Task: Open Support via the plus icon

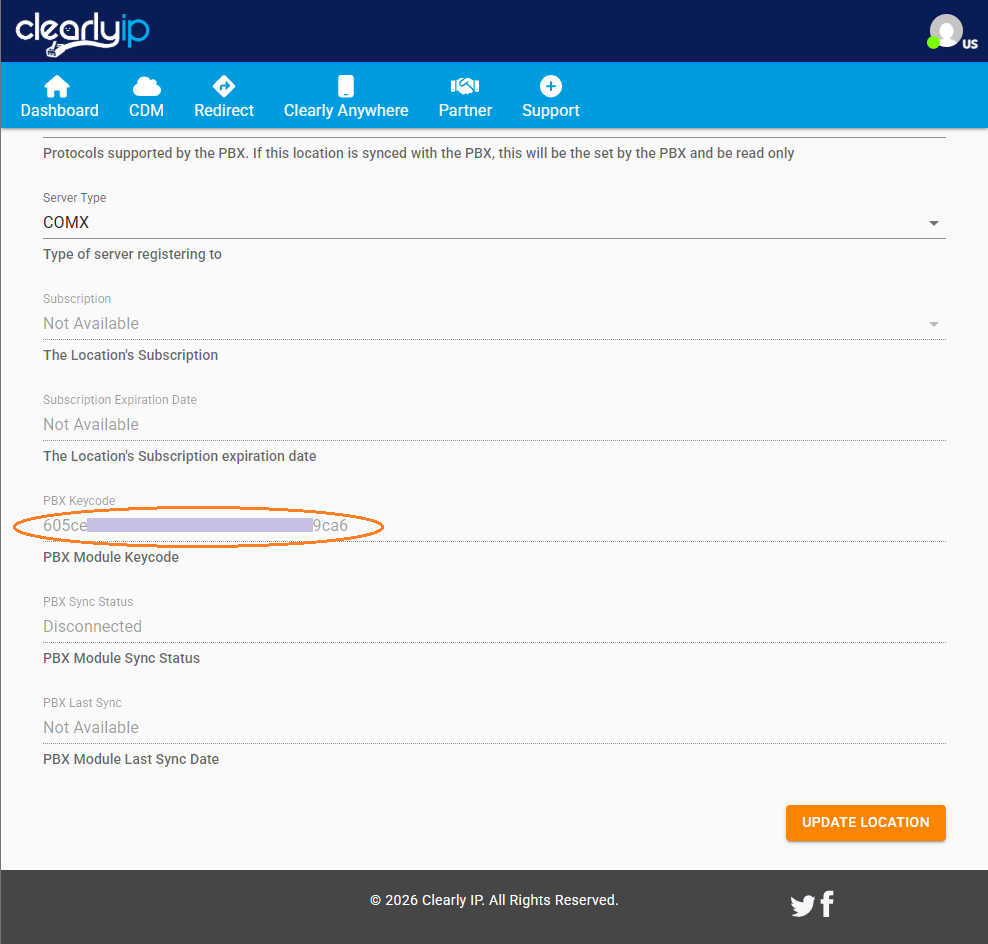Action: (x=551, y=86)
